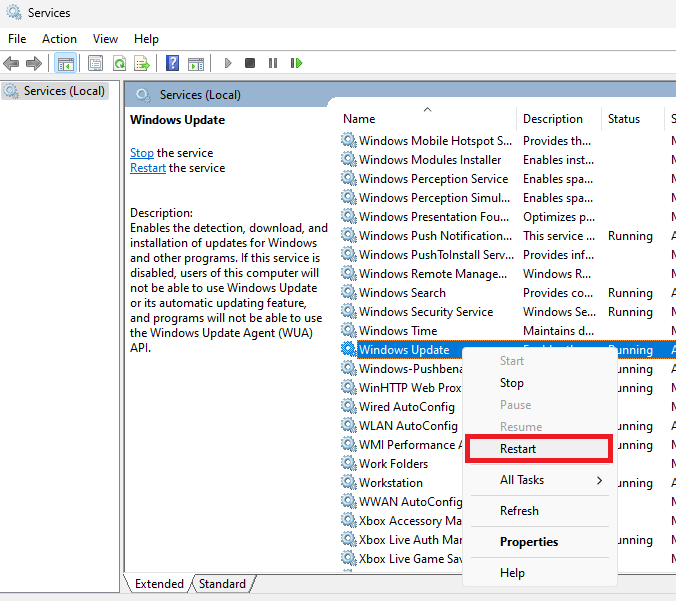Click the Restart Service toolbar icon
Viewport: 676px width, 601px height.
(x=296, y=63)
